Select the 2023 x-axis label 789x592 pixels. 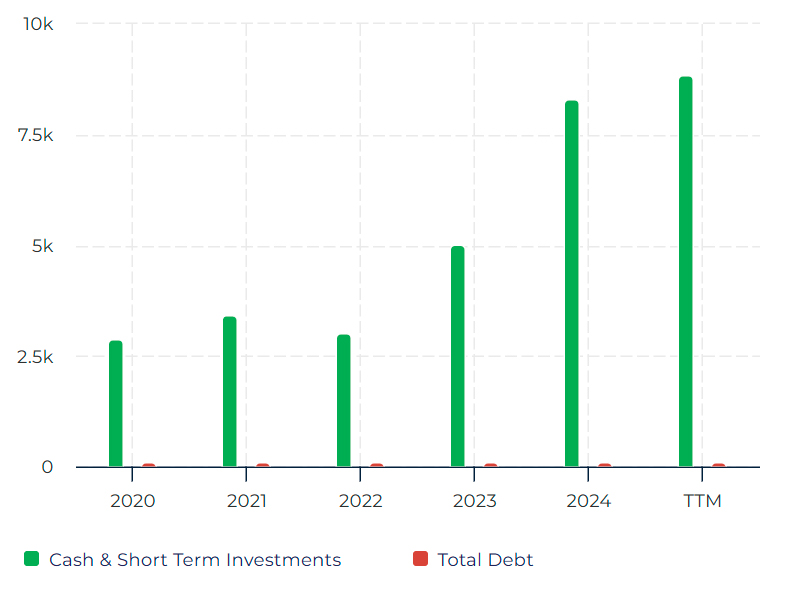[x=474, y=500]
